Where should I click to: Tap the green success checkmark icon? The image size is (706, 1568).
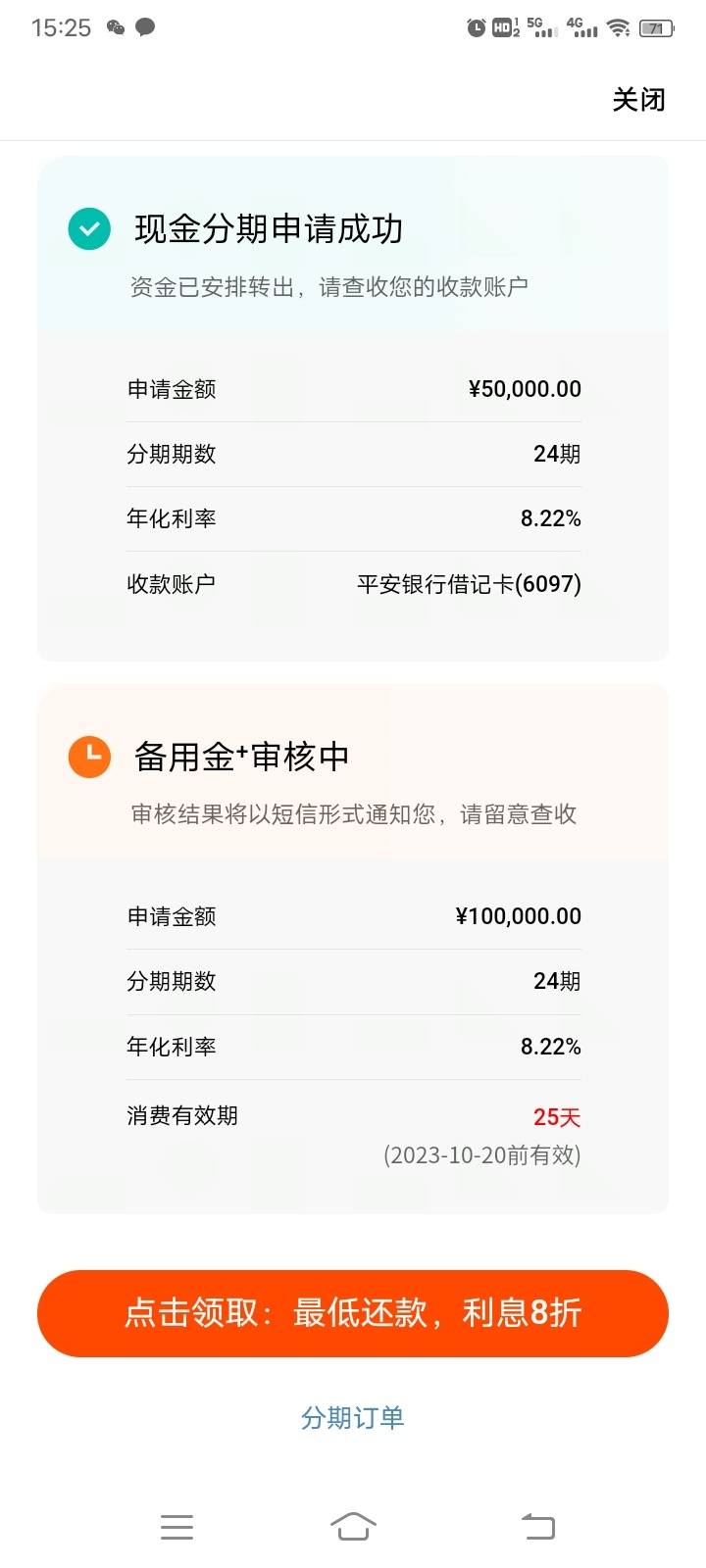(89, 228)
